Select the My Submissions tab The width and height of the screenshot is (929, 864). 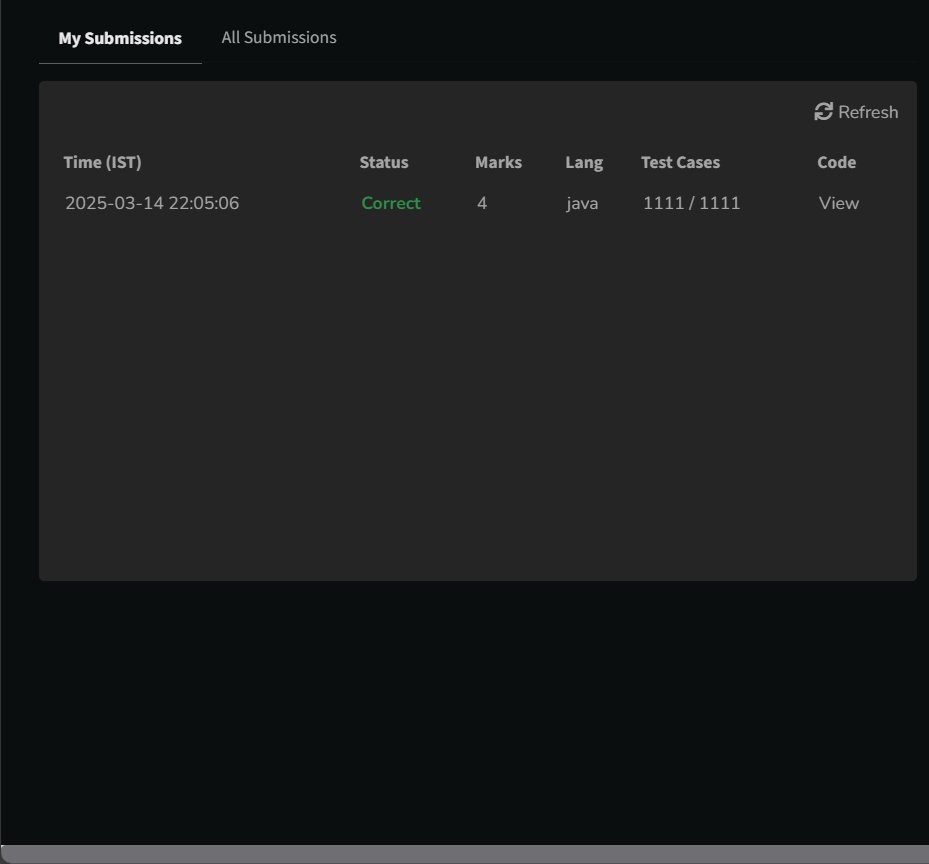[x=120, y=38]
